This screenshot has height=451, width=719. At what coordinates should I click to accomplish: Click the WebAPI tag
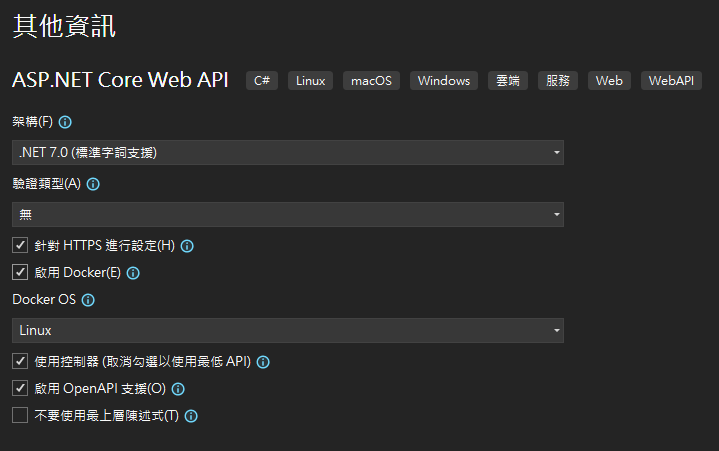click(671, 81)
